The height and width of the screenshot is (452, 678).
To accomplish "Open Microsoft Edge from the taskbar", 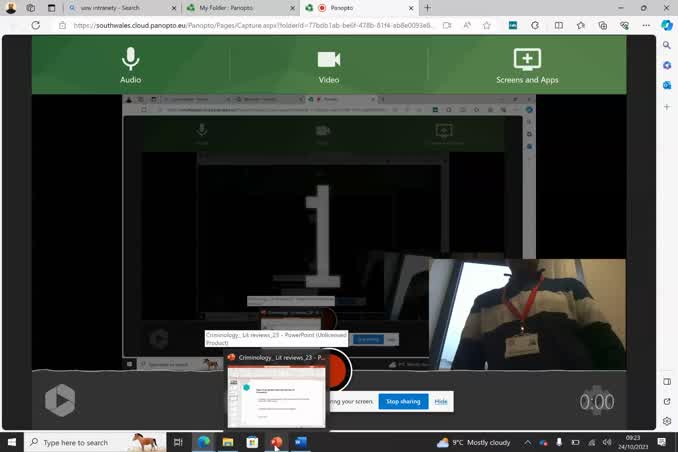I will coord(204,442).
